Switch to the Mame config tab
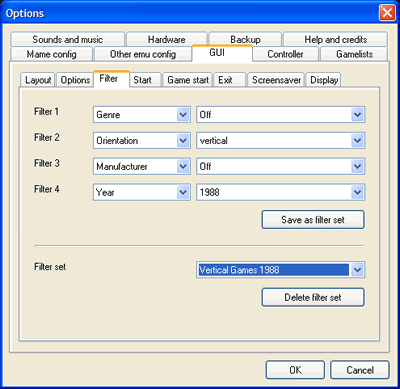Screen dimensions: 400x389 tap(52, 54)
